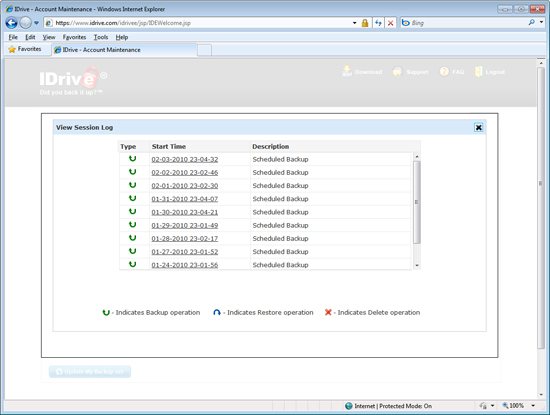Click backup icon for 01-27-2010 row
This screenshot has width=550, height=415.
(x=132, y=251)
